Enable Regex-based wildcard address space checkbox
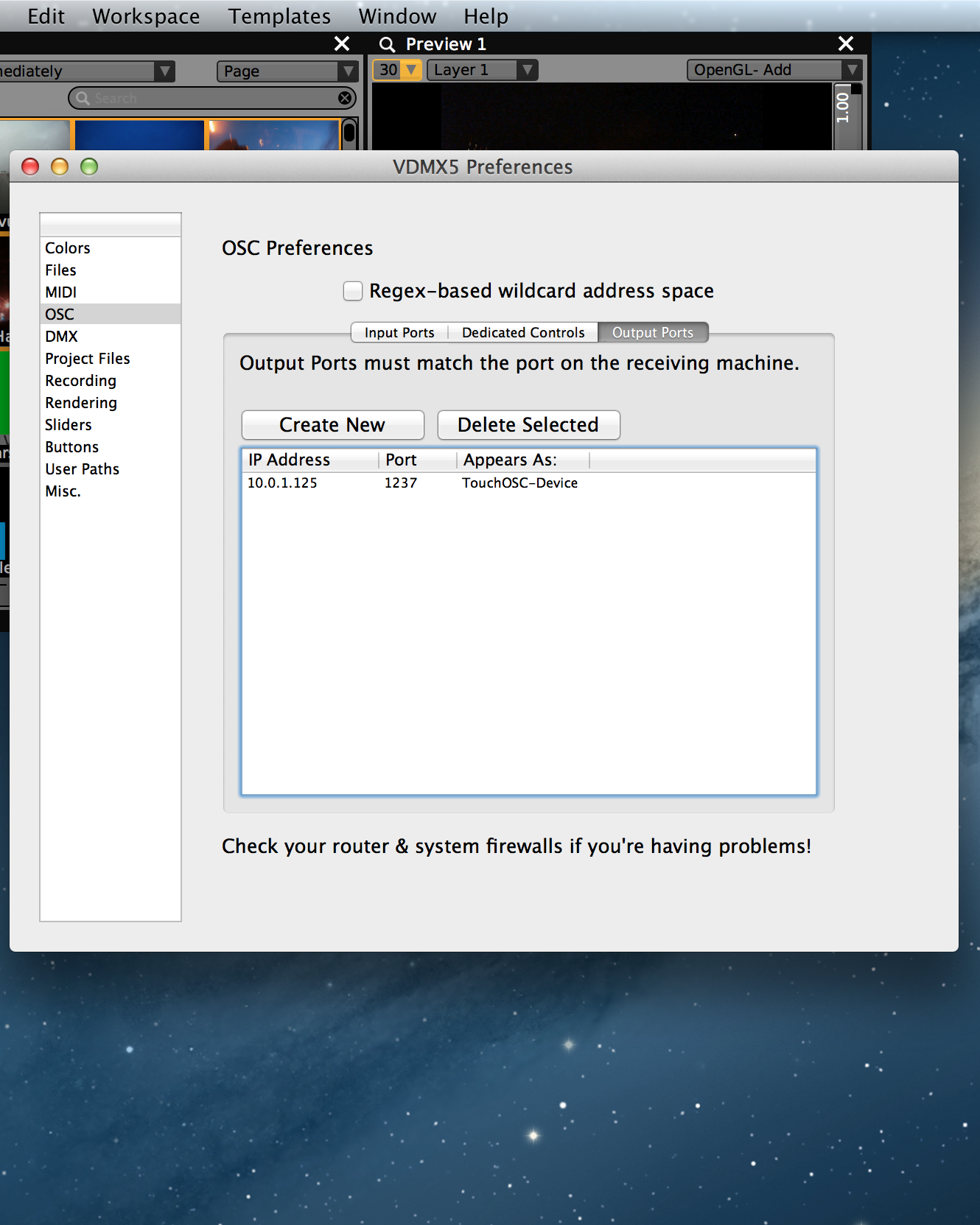This screenshot has width=980, height=1225. point(353,291)
